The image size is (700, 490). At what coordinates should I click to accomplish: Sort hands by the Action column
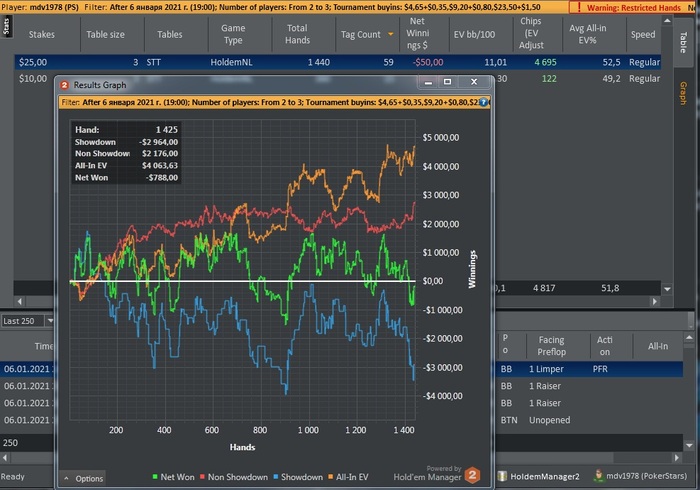pyautogui.click(x=604, y=346)
